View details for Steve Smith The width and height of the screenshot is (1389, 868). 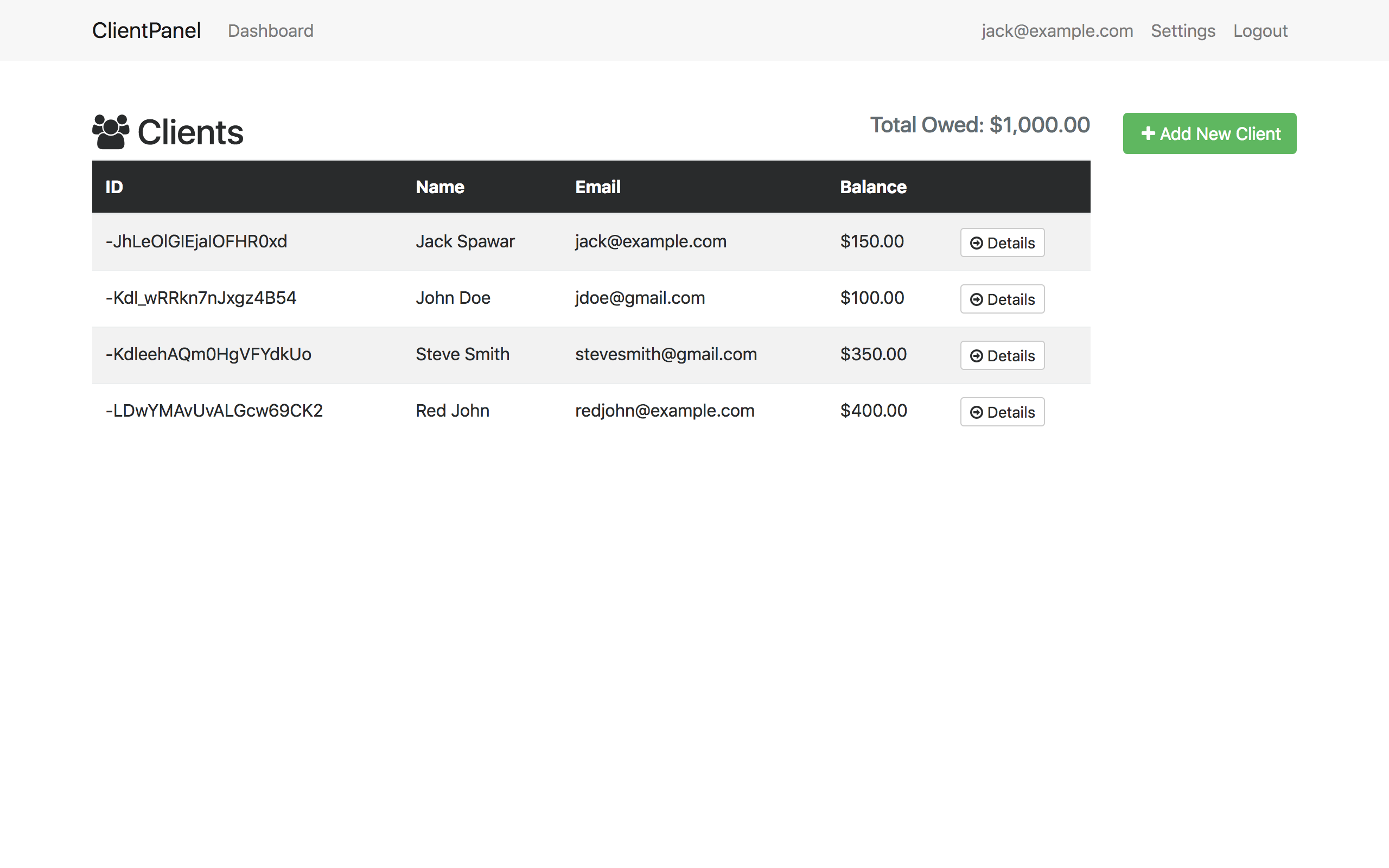pyautogui.click(x=1002, y=355)
